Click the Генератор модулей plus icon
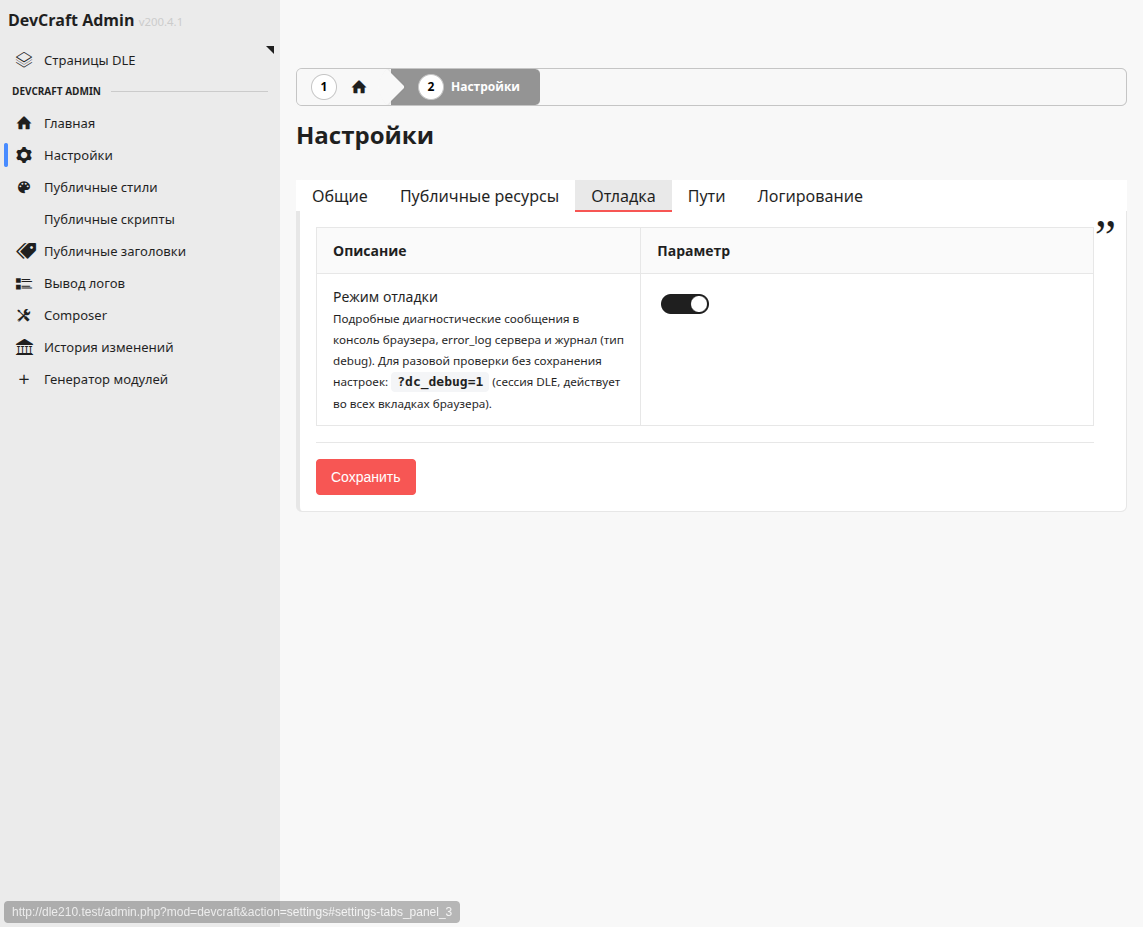The width and height of the screenshot is (1143, 927). 24,380
